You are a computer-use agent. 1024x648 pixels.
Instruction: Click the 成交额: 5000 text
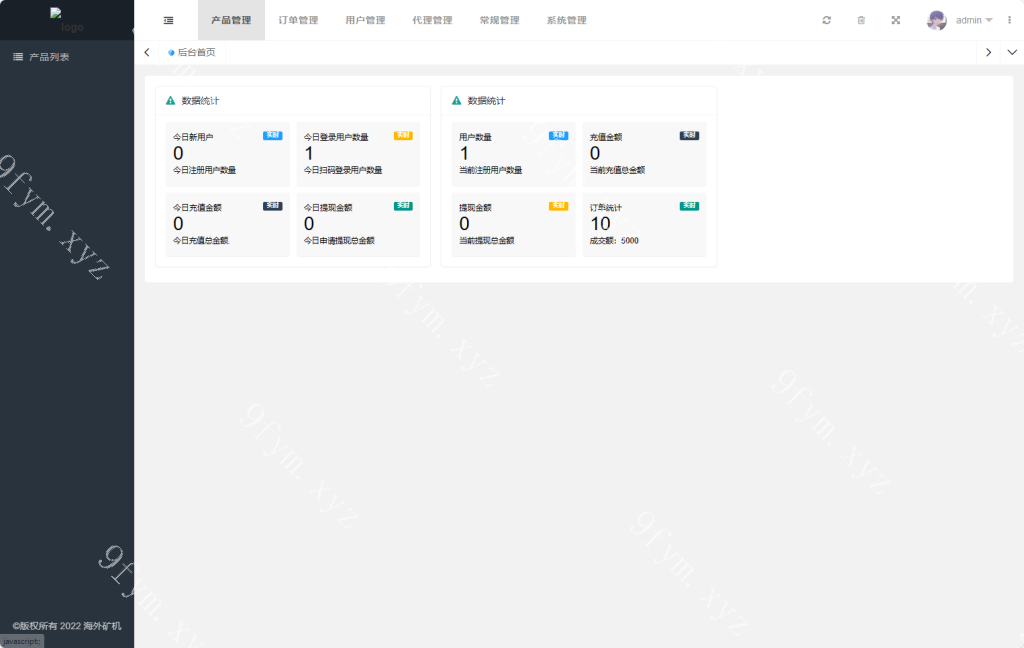tap(615, 241)
